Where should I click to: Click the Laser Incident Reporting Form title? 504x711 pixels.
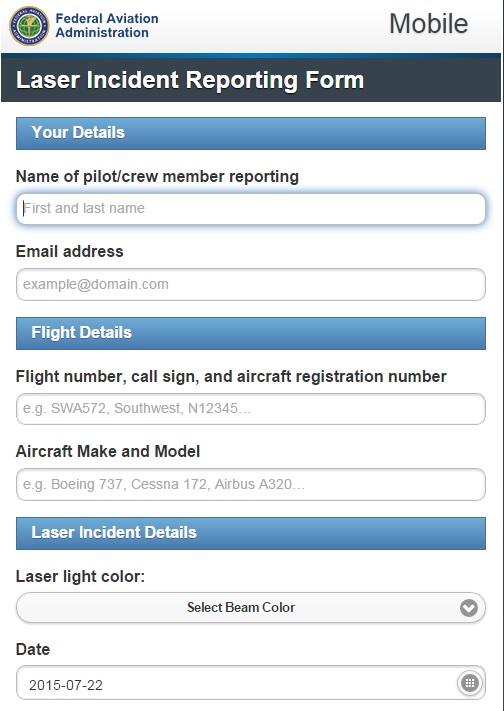coord(190,80)
